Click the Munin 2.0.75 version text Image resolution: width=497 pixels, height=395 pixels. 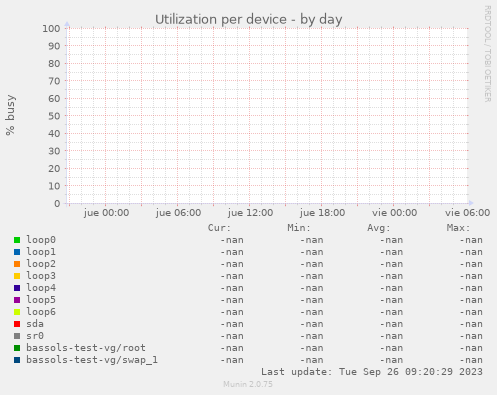[x=248, y=384]
